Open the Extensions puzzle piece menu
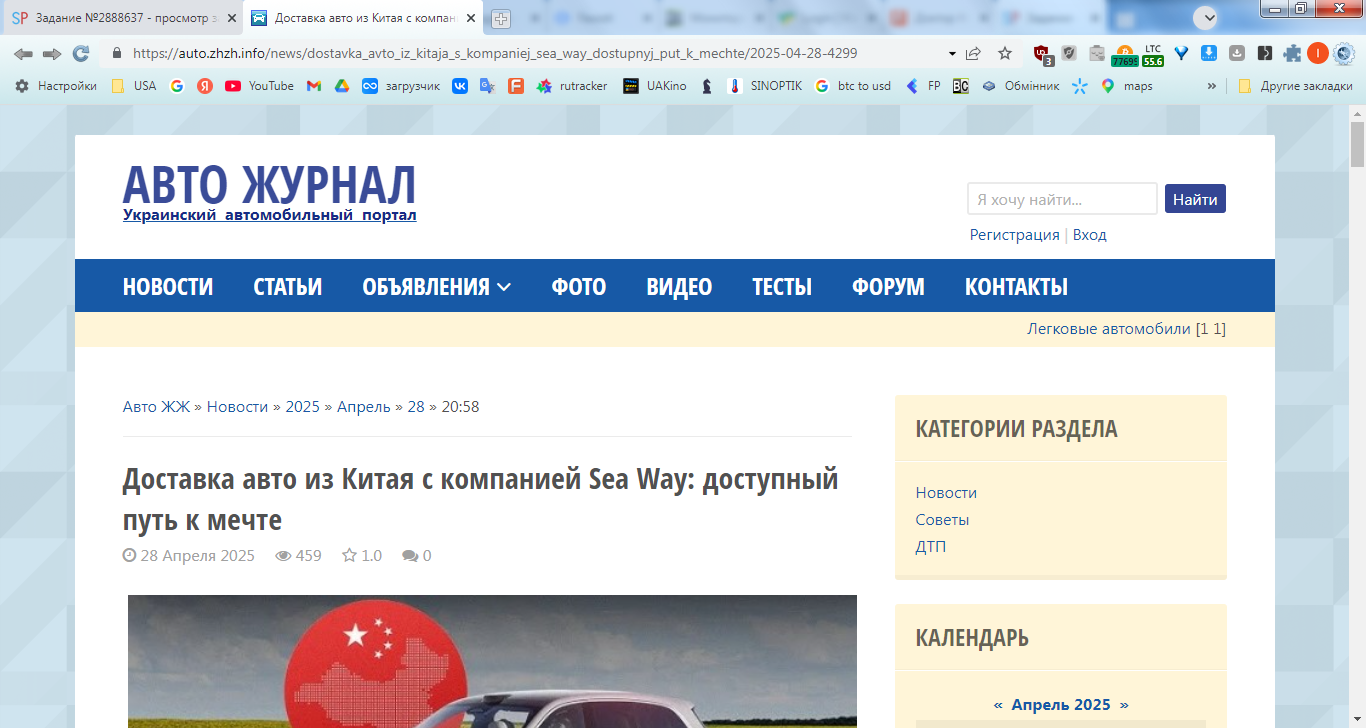 tap(1292, 54)
